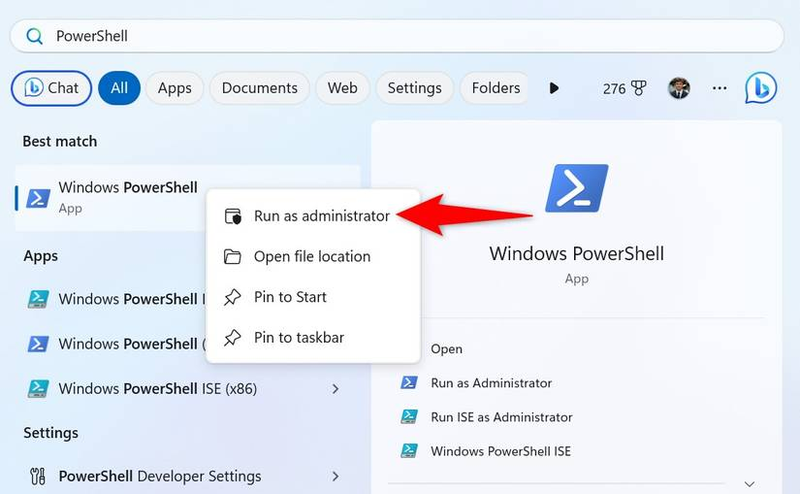Select the All filter tab
The image size is (800, 494).
point(119,88)
